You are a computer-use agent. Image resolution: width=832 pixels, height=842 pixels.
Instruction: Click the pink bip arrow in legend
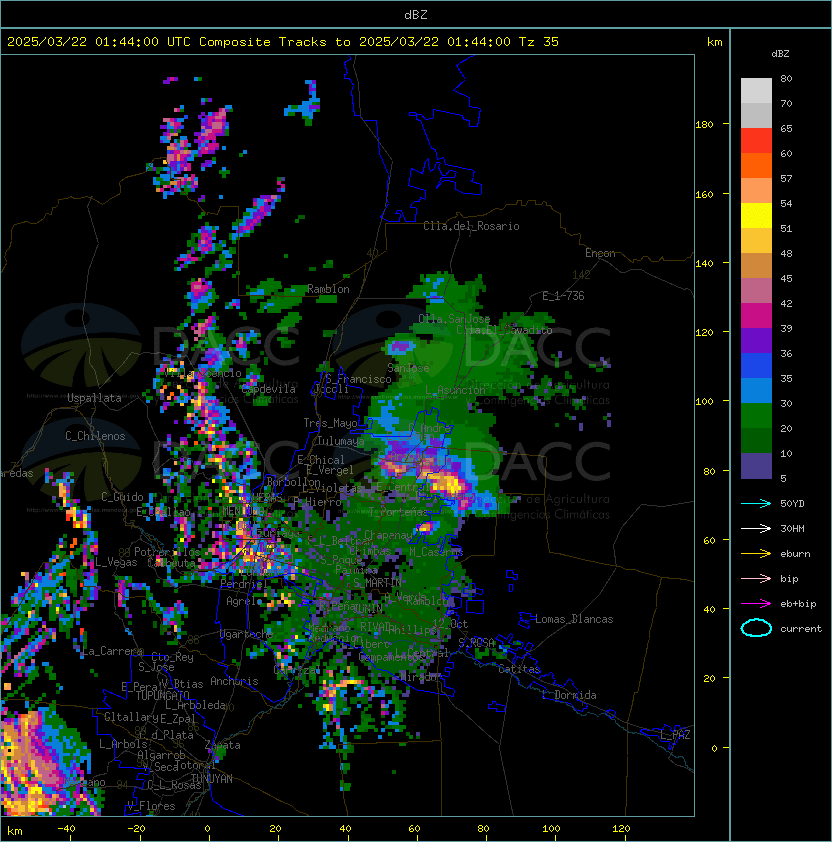click(756, 578)
